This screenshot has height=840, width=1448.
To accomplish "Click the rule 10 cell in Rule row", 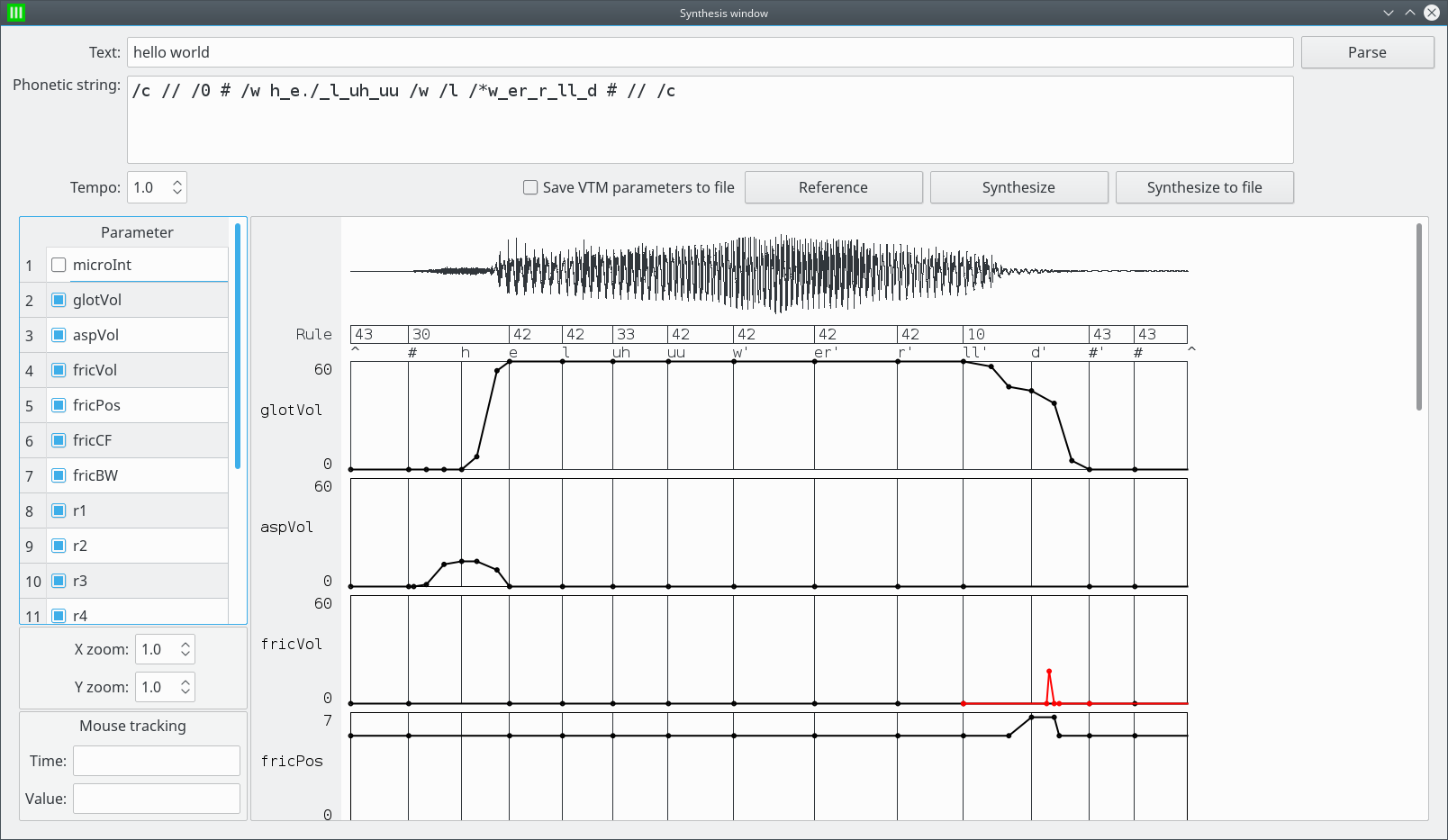I will coord(1026,334).
